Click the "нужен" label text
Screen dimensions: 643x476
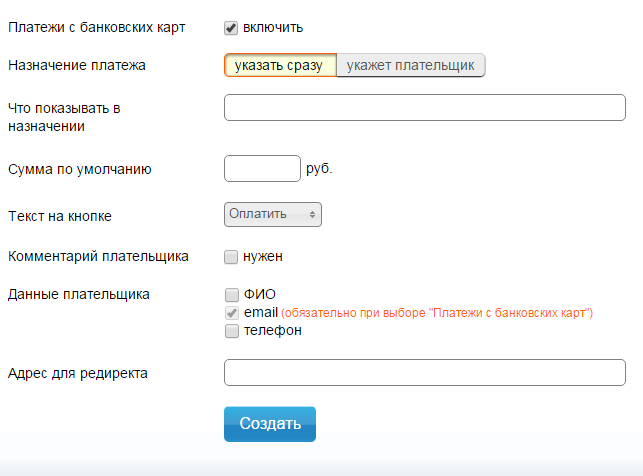263,257
